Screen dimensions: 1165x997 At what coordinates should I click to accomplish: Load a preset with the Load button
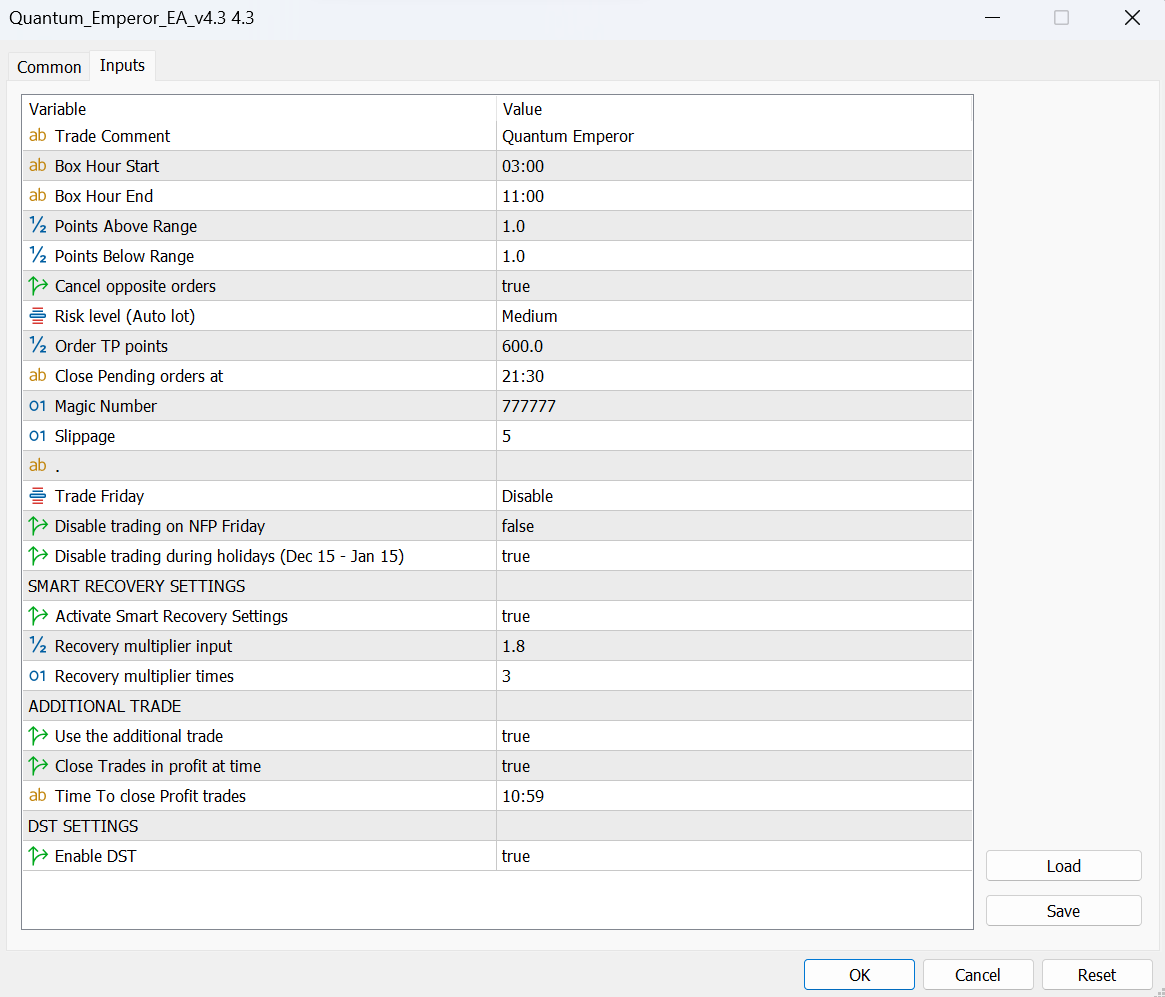[x=1063, y=866]
